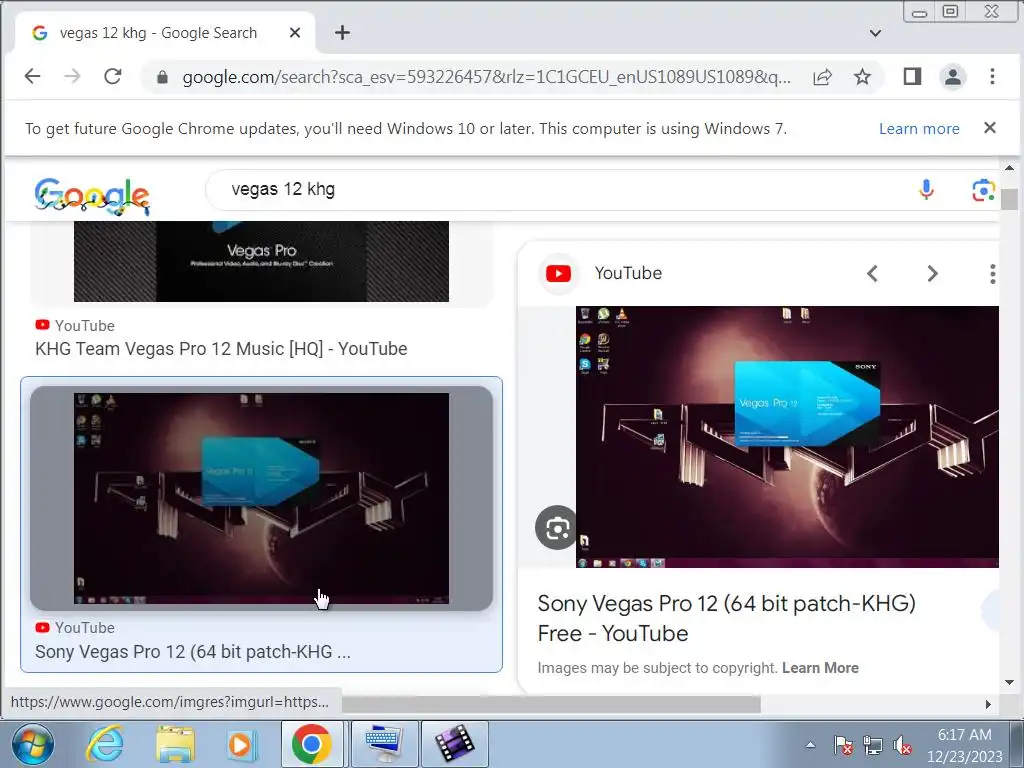Viewport: 1024px width, 768px height.
Task: Click the URL in the address bar
Action: (x=487, y=77)
